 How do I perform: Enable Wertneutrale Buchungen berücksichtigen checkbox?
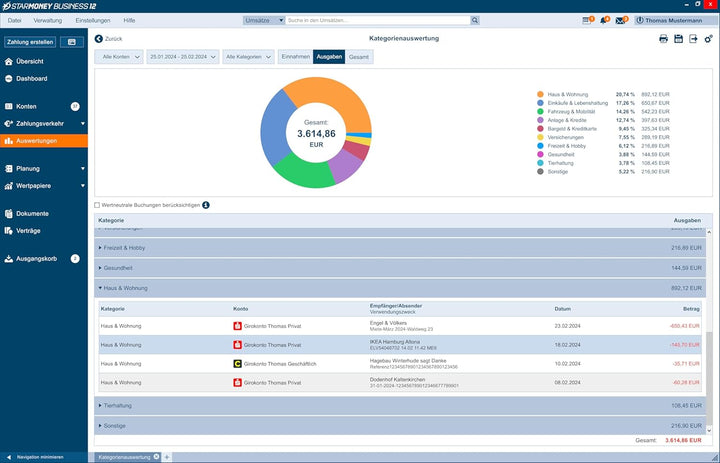coord(97,205)
